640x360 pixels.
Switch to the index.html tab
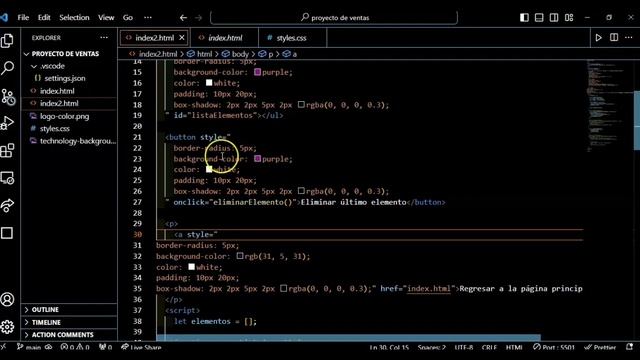click(224, 38)
